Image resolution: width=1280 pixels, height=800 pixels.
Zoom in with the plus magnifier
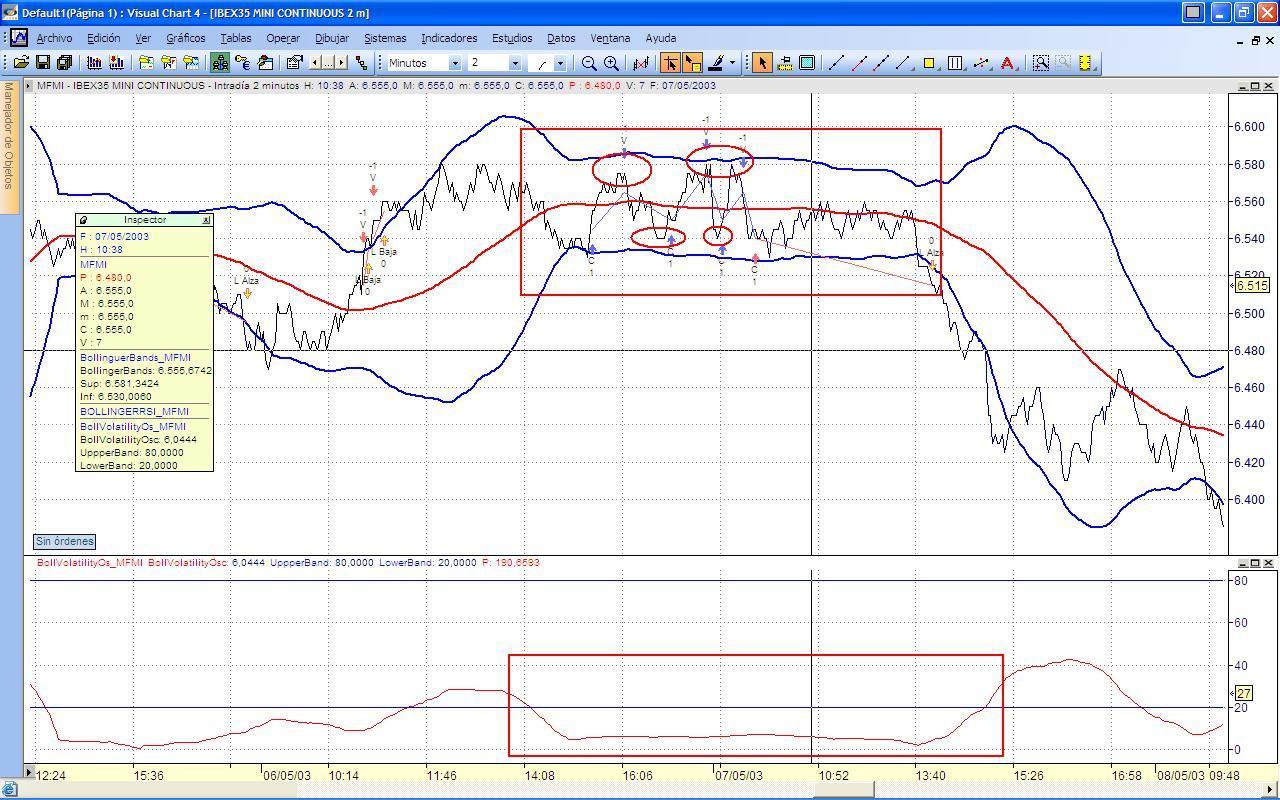tap(611, 63)
